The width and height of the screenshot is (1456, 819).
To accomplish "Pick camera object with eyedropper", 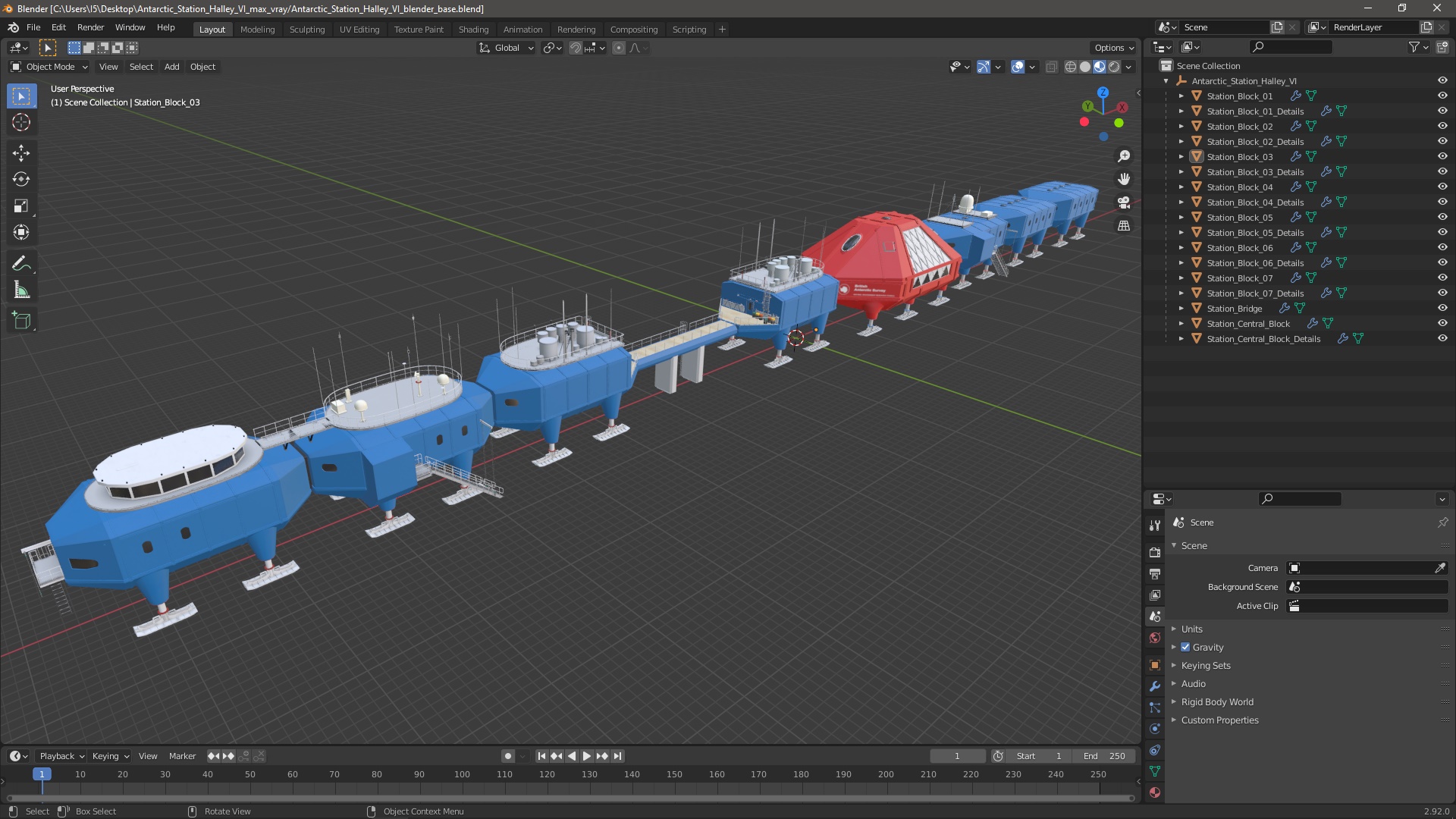I will point(1440,568).
